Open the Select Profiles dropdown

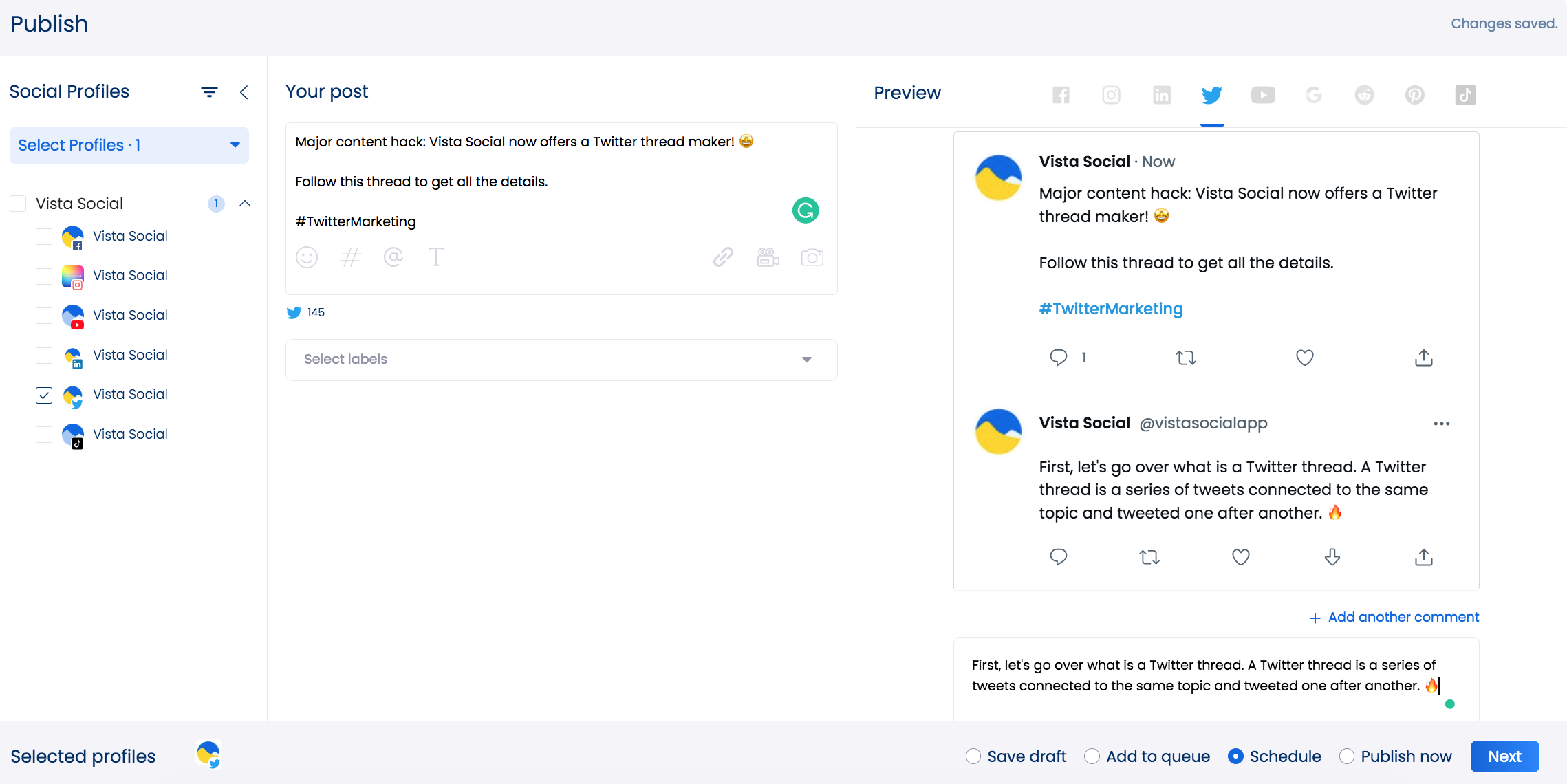128,145
